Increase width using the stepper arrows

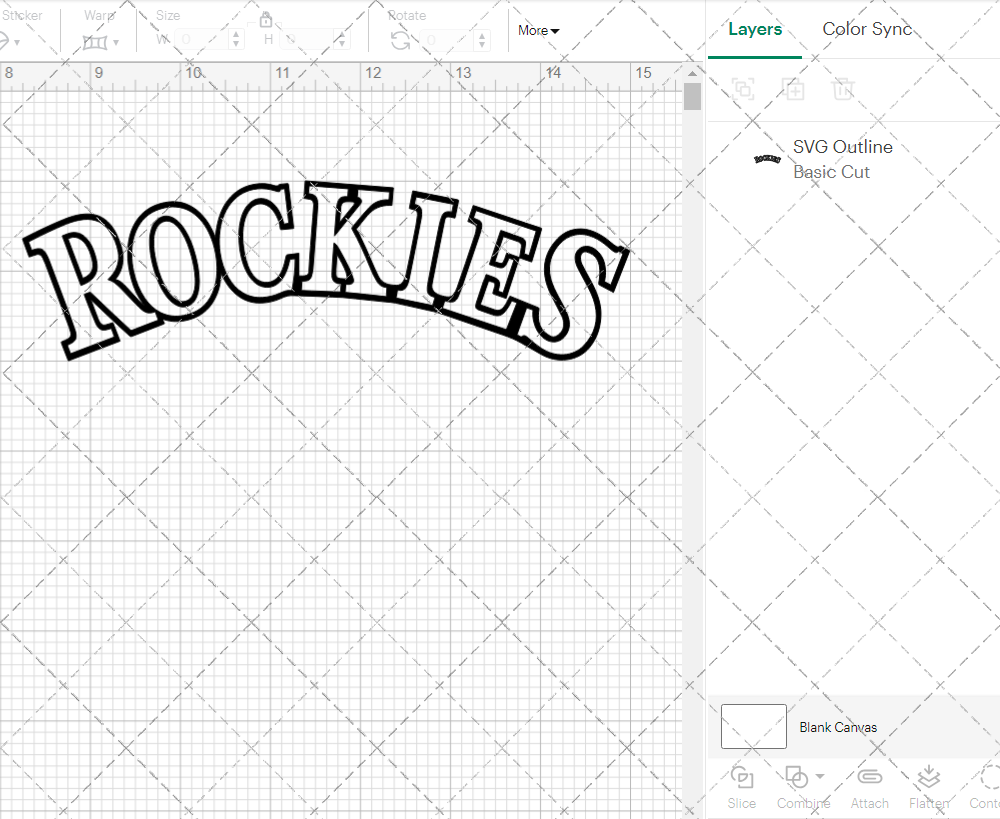pyautogui.click(x=237, y=34)
